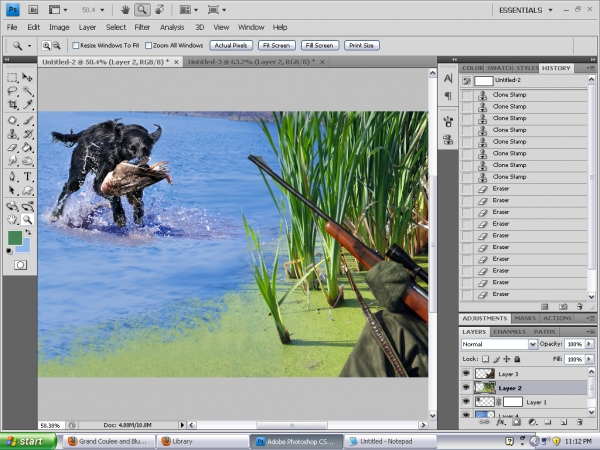The width and height of the screenshot is (600, 450).
Task: Select the Brush tool
Action: tap(27, 121)
